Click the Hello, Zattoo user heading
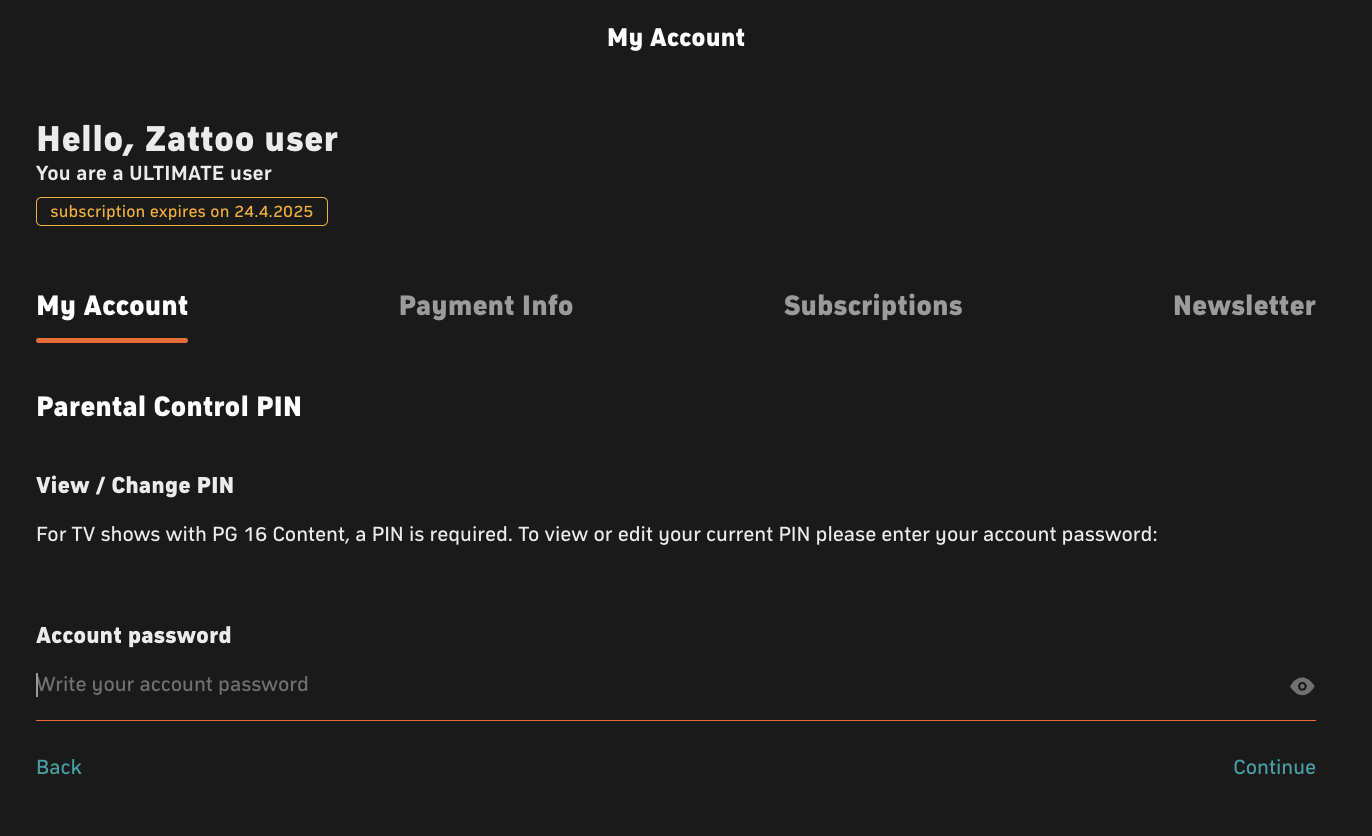 187,139
